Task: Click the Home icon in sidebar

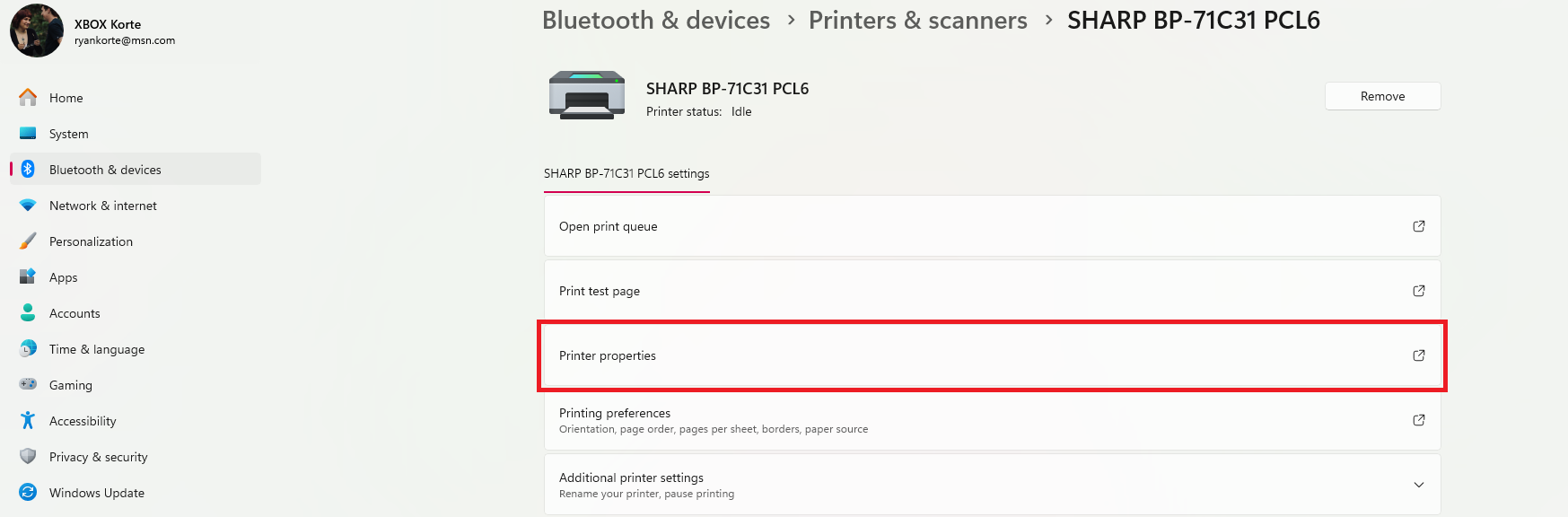Action: tap(28, 97)
